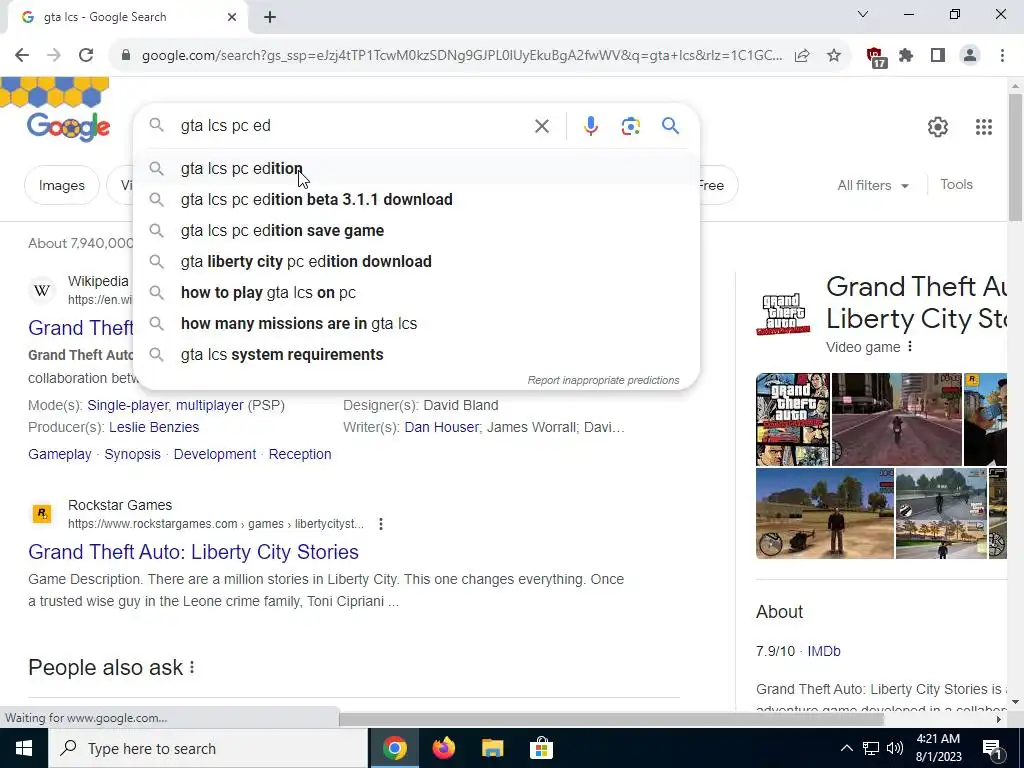This screenshot has width=1024, height=768.
Task: Go forward with the browser forward arrow
Action: [x=54, y=56]
